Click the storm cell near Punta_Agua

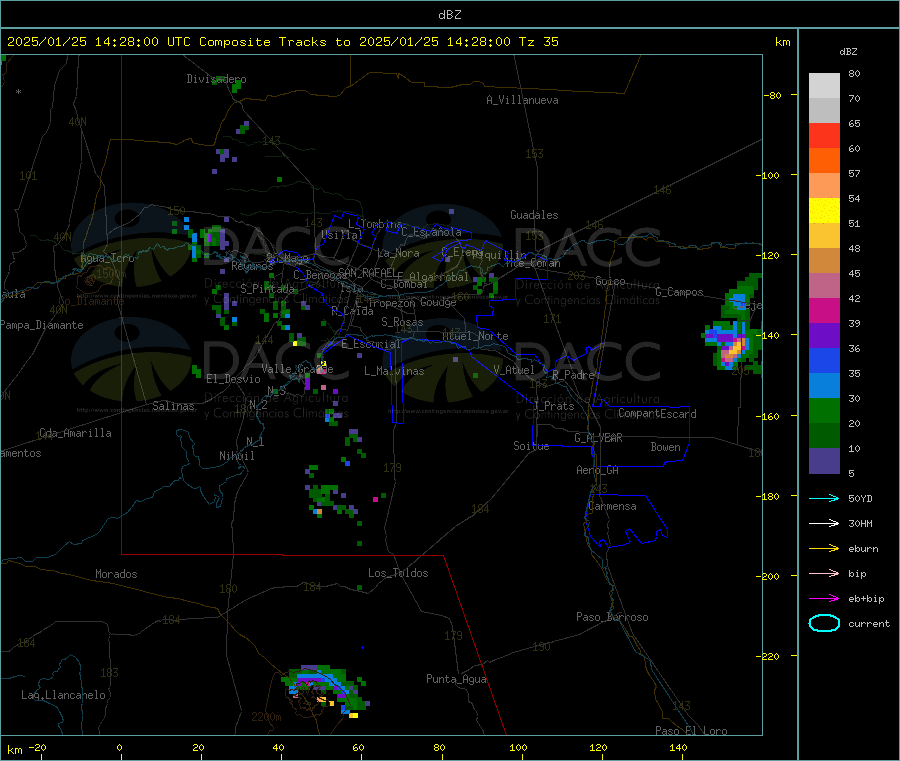click(x=325, y=690)
